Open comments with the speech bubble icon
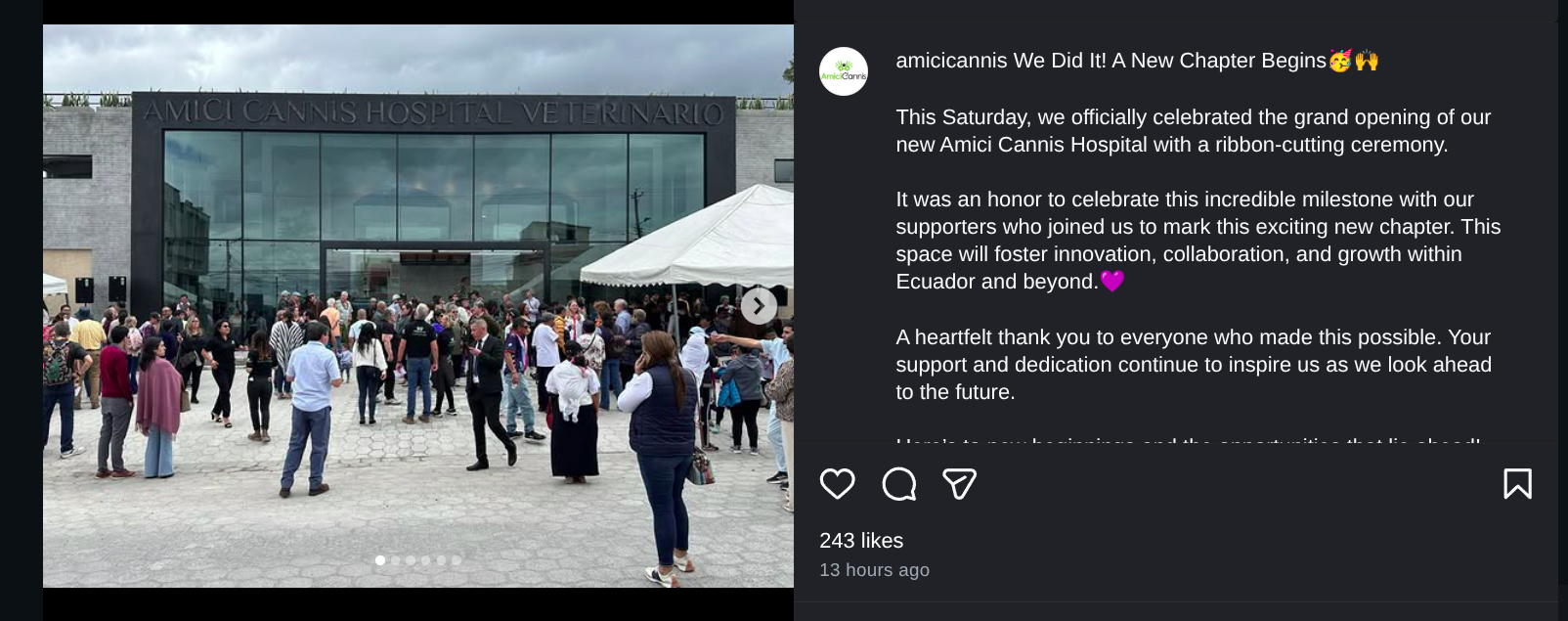Image resolution: width=1568 pixels, height=621 pixels. coord(898,484)
